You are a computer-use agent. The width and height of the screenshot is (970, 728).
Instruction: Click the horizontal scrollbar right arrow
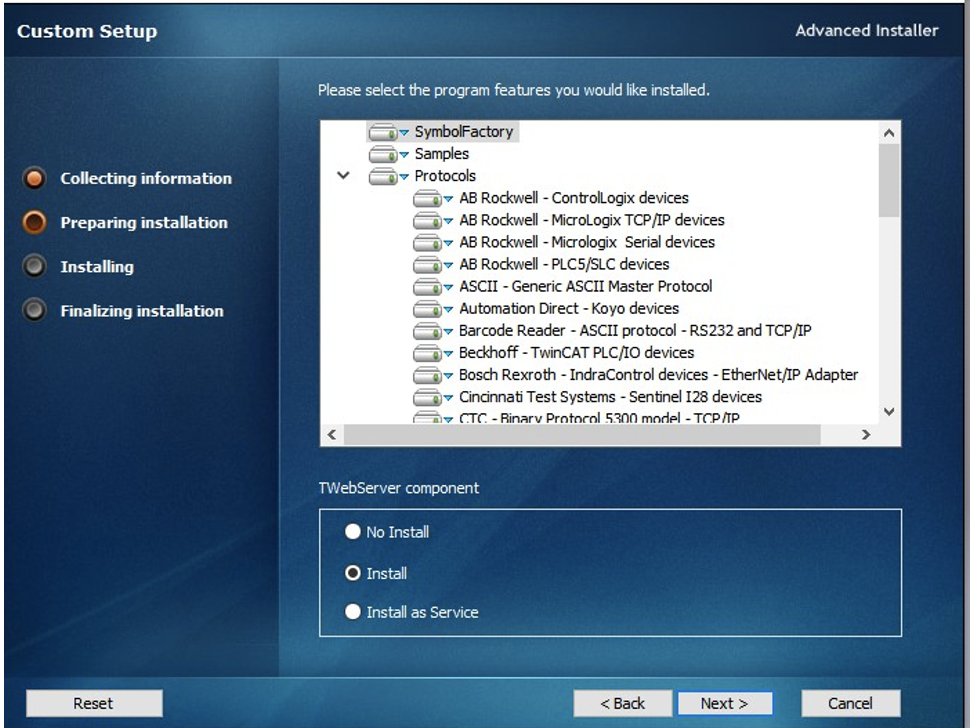coord(866,436)
